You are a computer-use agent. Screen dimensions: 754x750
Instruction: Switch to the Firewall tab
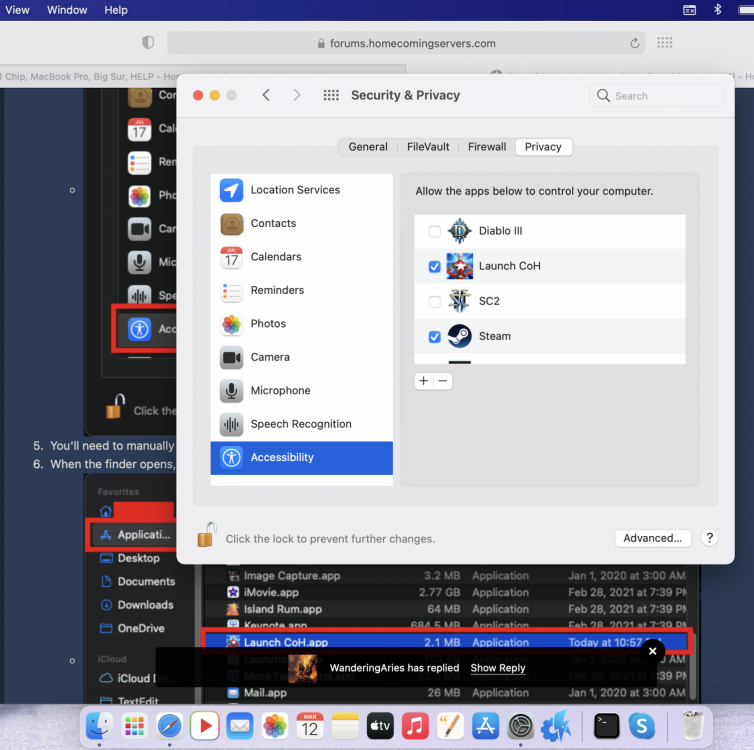(x=487, y=147)
